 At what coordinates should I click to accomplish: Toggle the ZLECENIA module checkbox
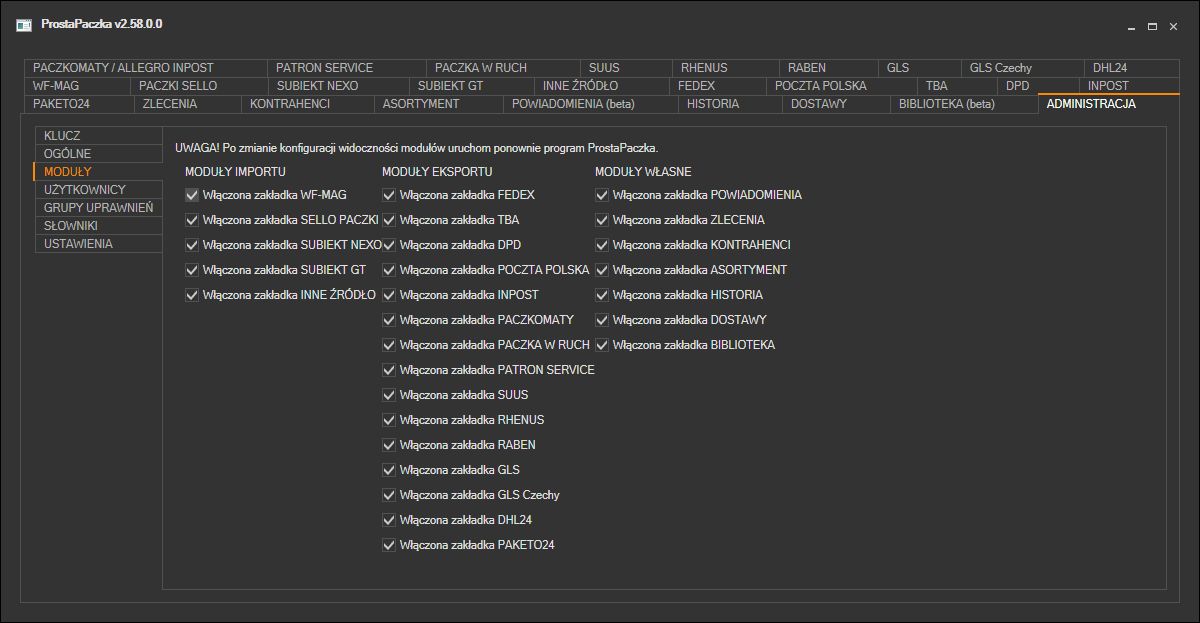click(602, 220)
